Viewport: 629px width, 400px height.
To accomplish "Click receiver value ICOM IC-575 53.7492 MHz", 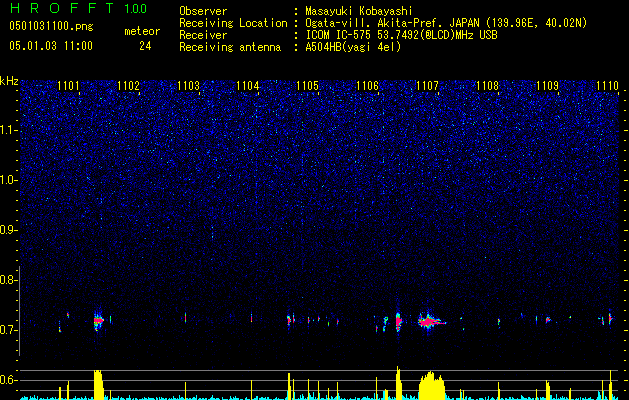I will (401, 35).
